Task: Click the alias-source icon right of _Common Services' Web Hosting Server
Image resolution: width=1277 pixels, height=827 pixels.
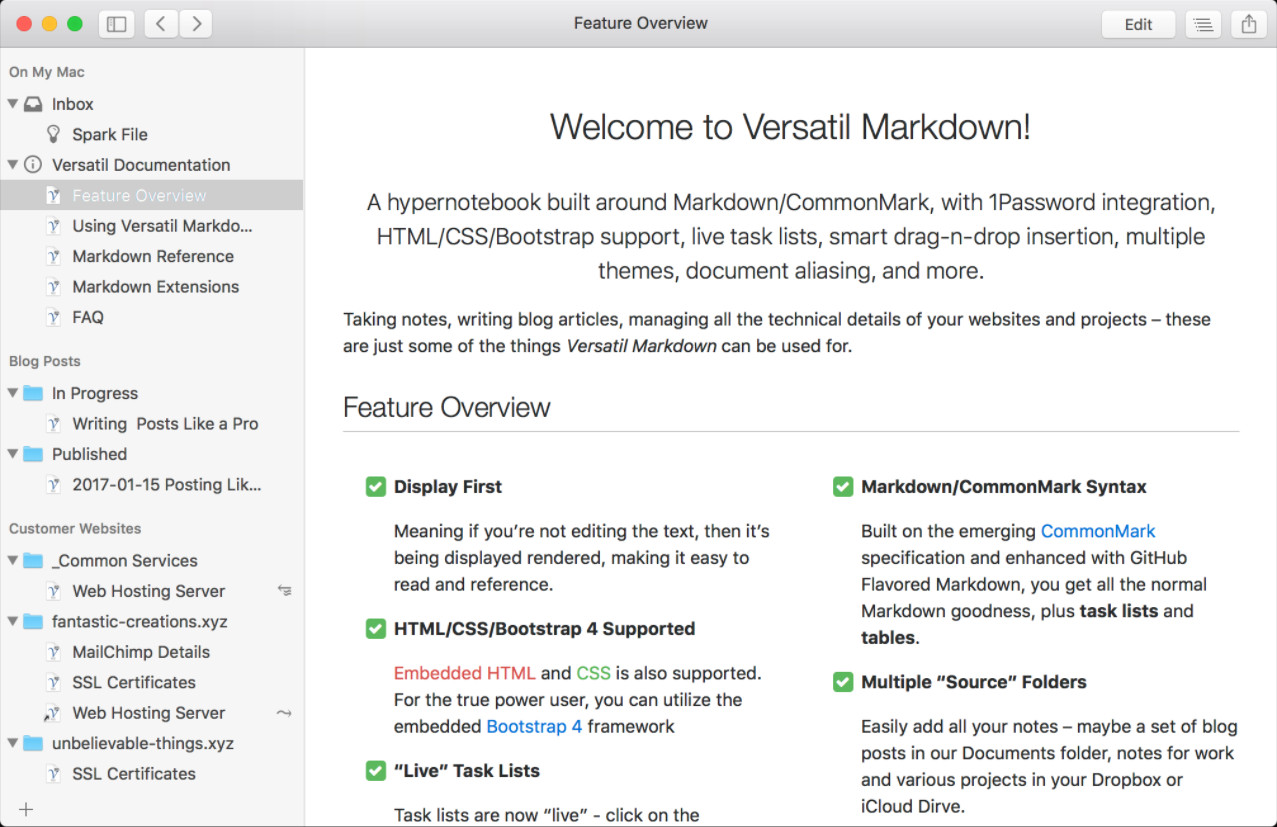Action: tap(285, 591)
